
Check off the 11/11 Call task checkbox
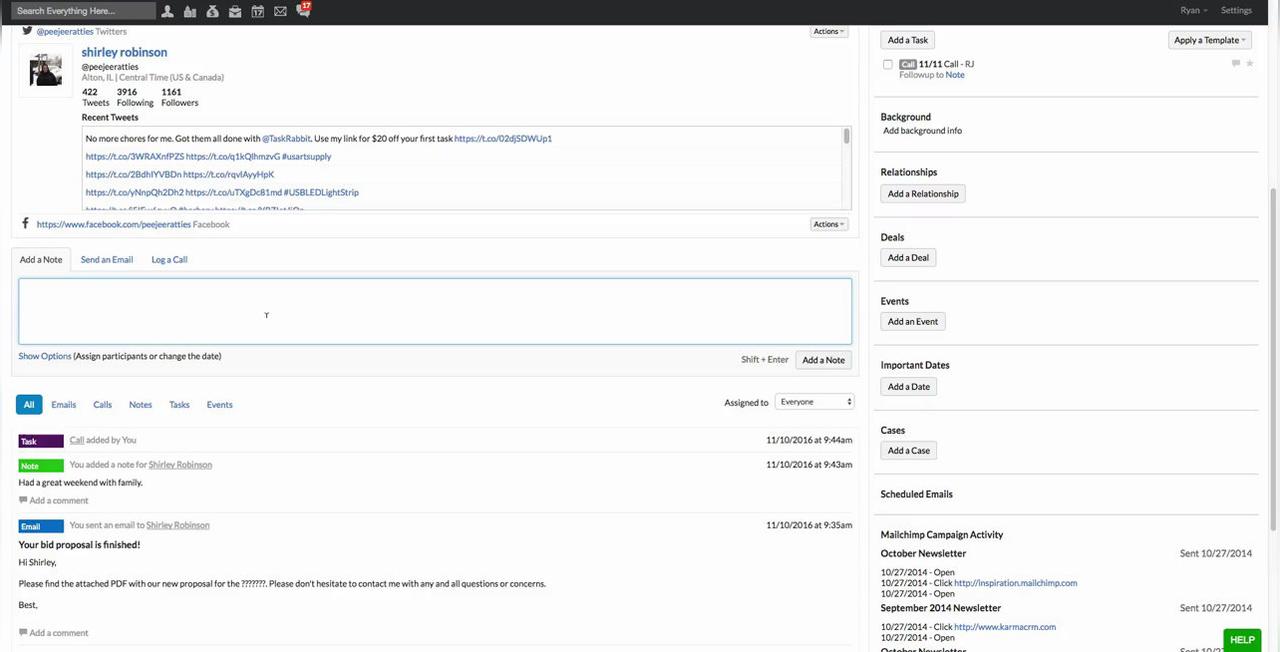(x=887, y=64)
